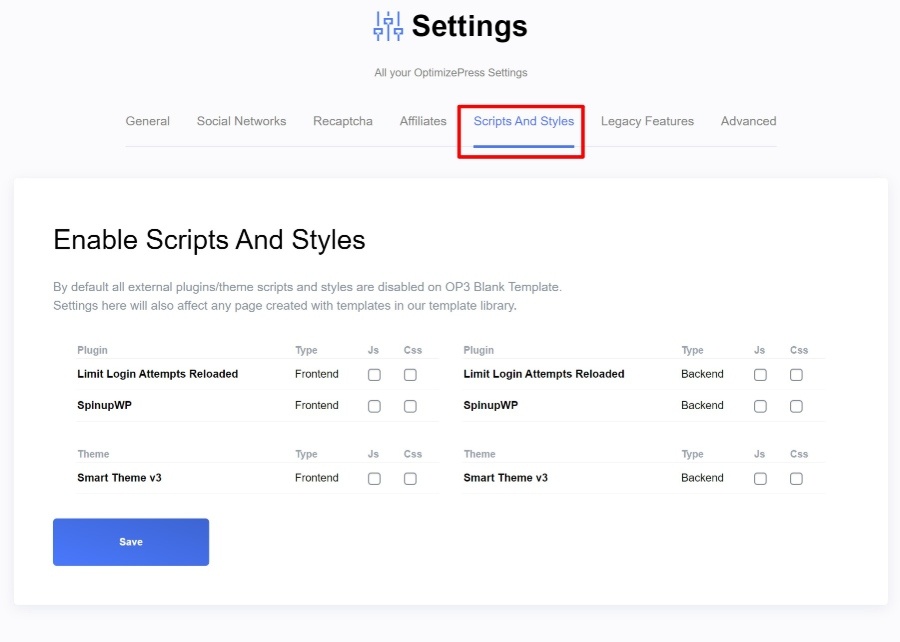Open the Recaptcha tab

pos(343,121)
